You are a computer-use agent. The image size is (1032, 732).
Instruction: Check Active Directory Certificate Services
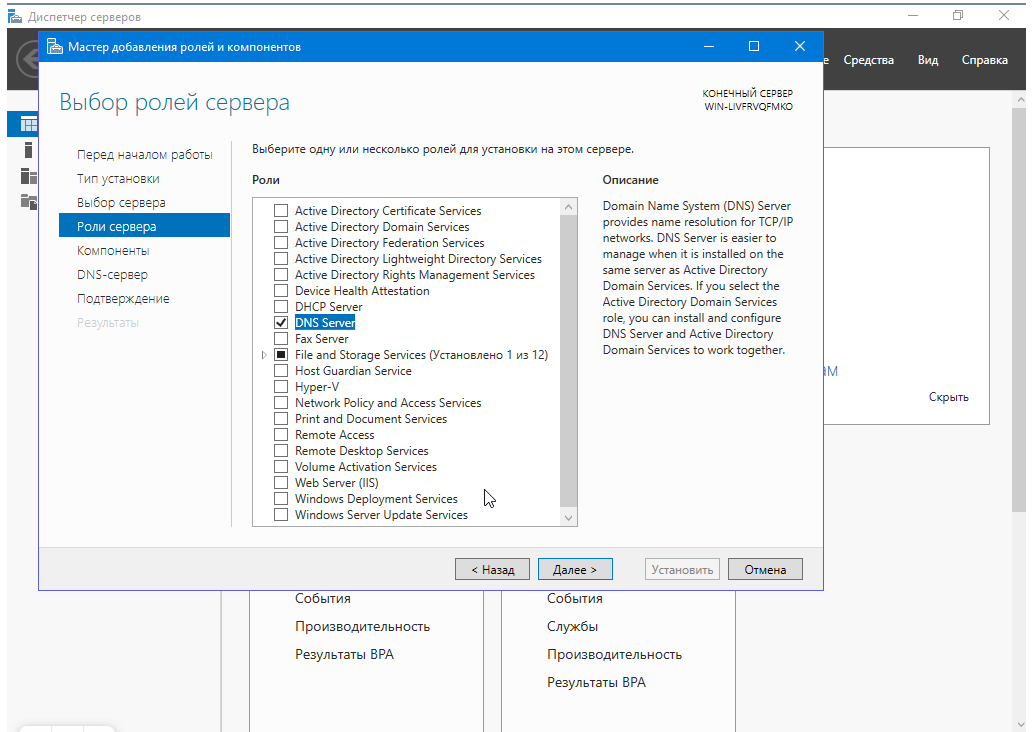coord(281,211)
